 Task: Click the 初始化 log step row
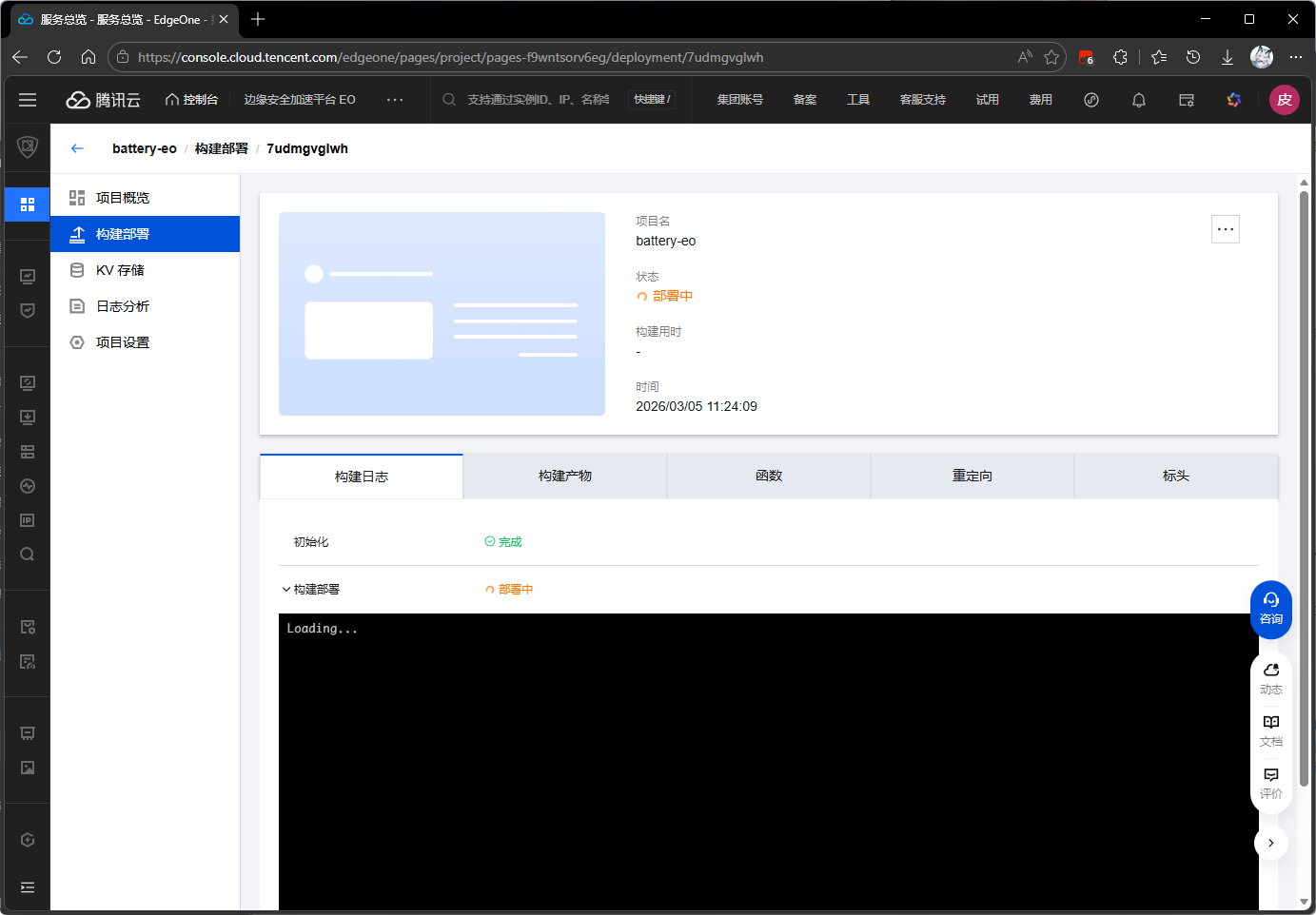click(769, 542)
